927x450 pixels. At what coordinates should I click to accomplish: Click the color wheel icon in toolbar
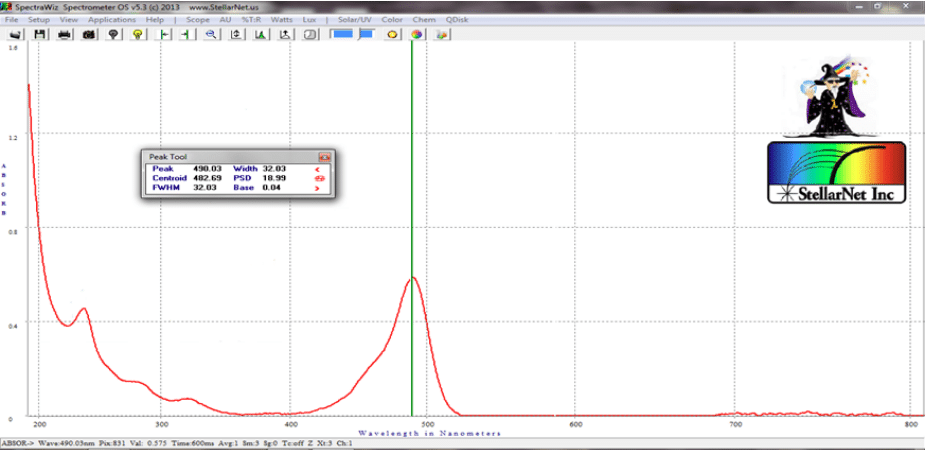click(x=416, y=34)
